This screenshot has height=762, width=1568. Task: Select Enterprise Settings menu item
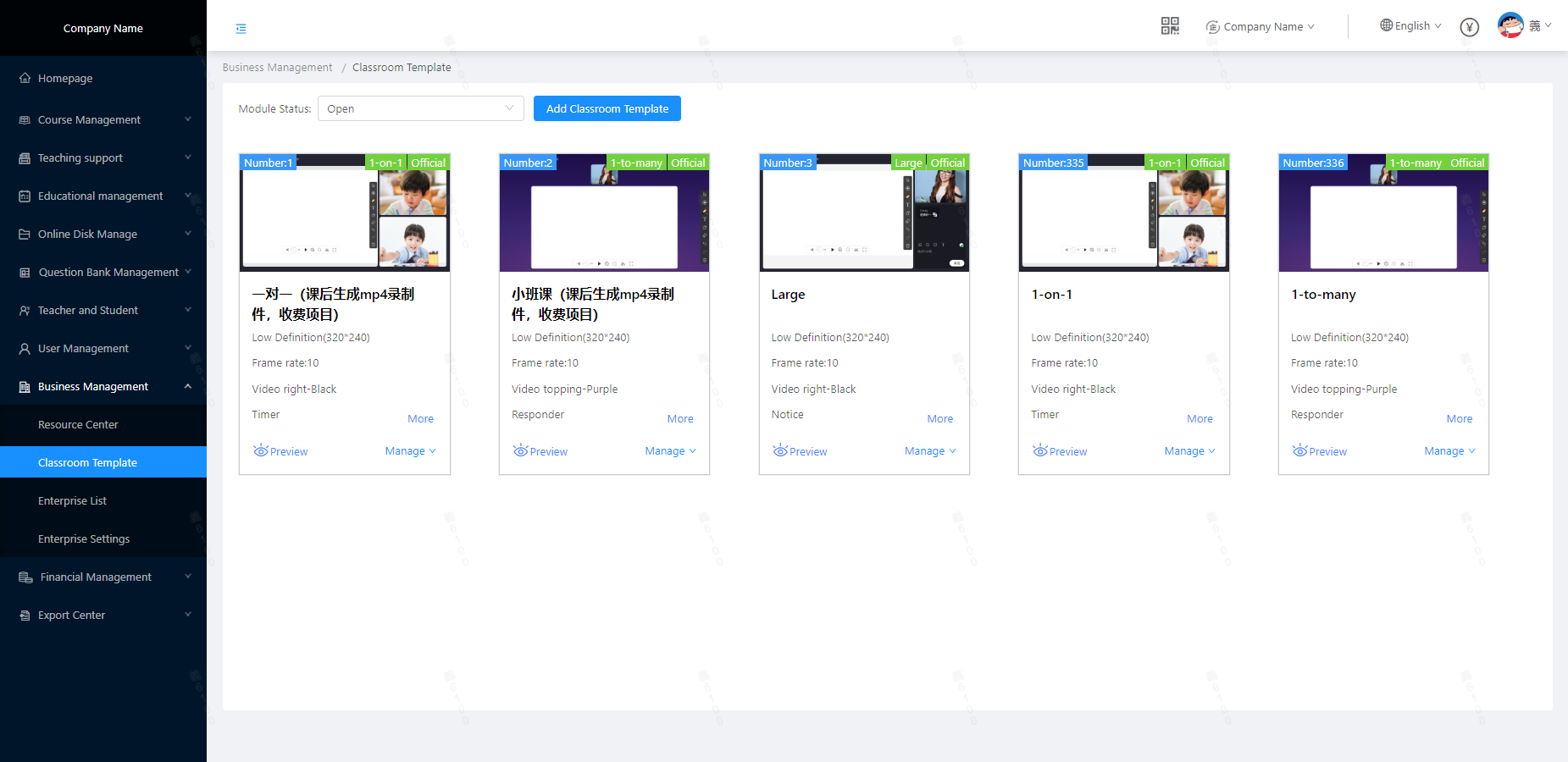84,539
